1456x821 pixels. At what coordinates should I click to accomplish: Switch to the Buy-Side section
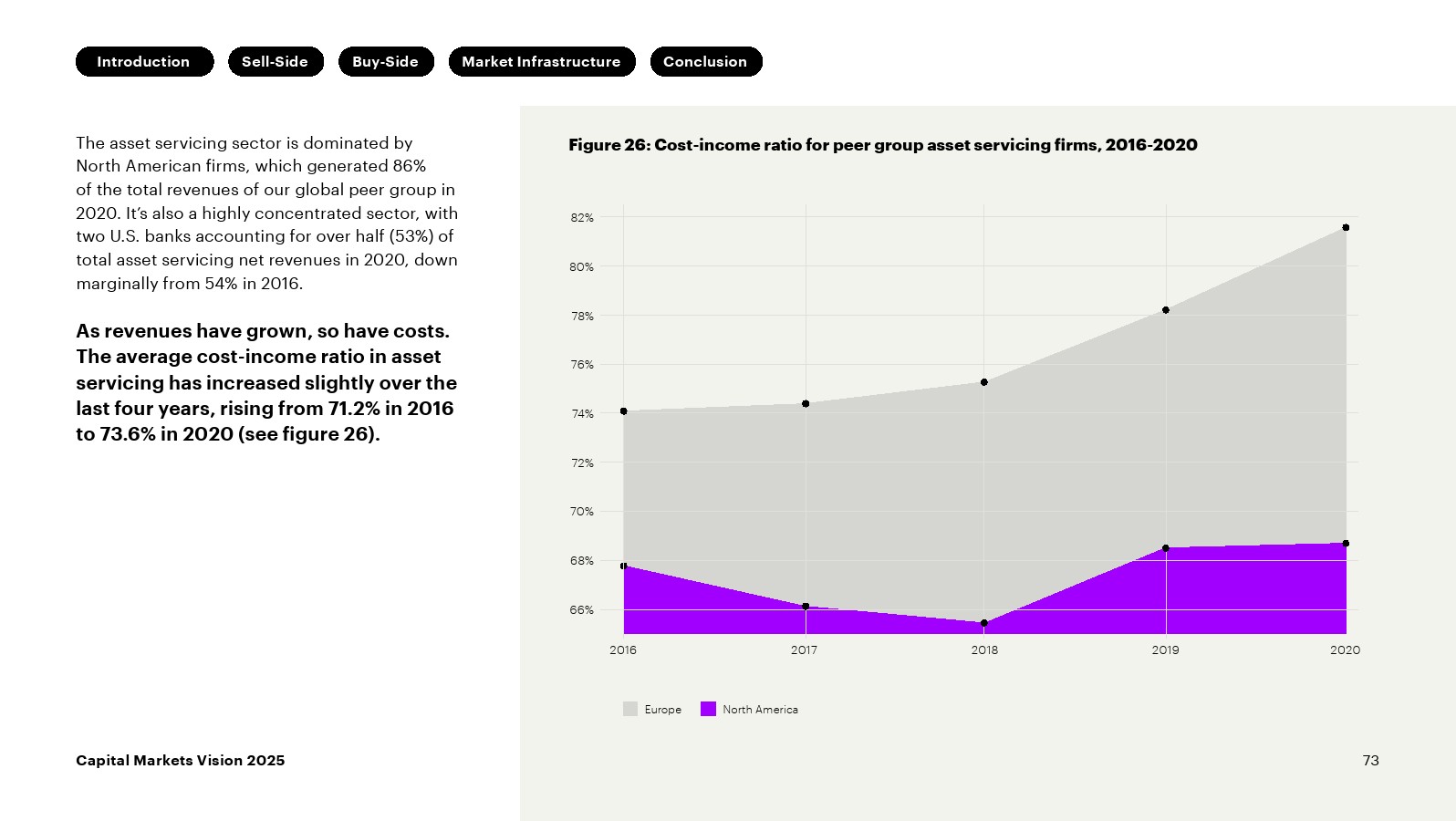pyautogui.click(x=386, y=62)
